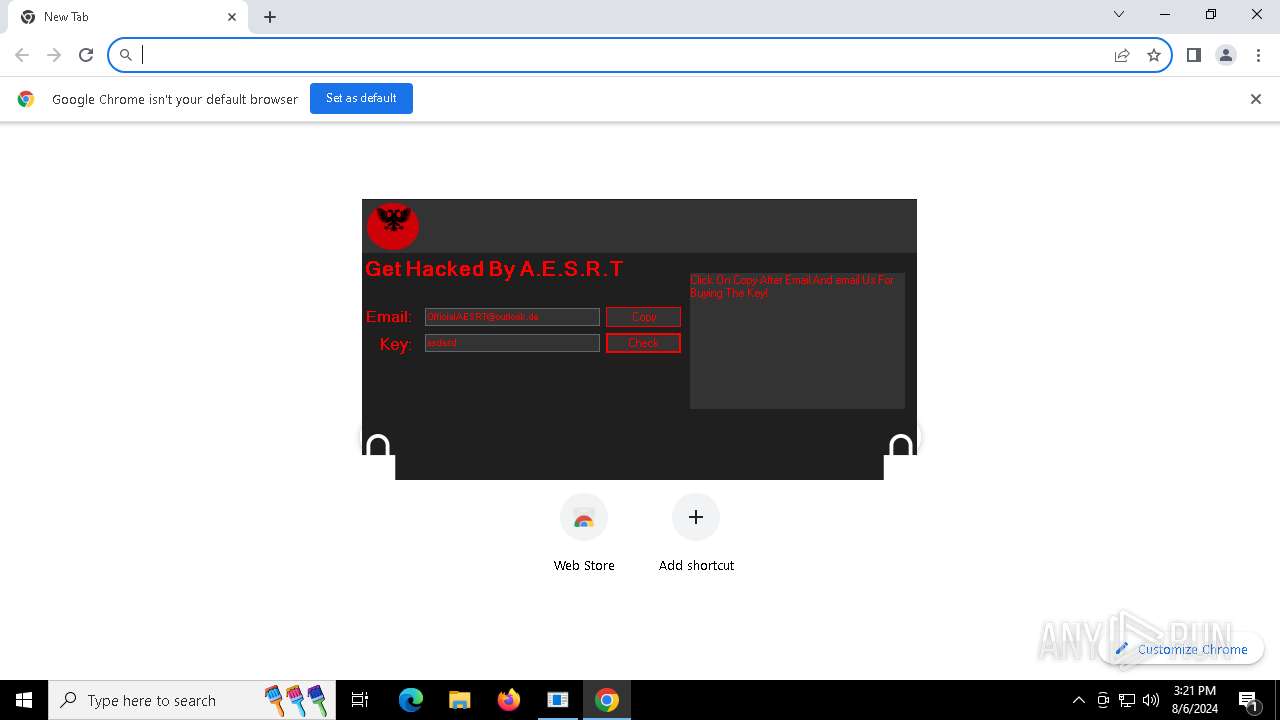This screenshot has height=720, width=1280.
Task: Click the Chrome forward arrow
Action: (x=54, y=55)
